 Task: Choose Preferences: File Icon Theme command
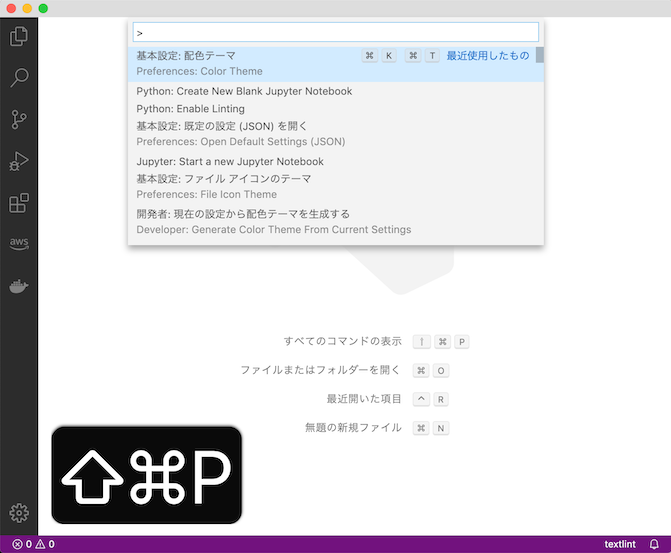336,187
